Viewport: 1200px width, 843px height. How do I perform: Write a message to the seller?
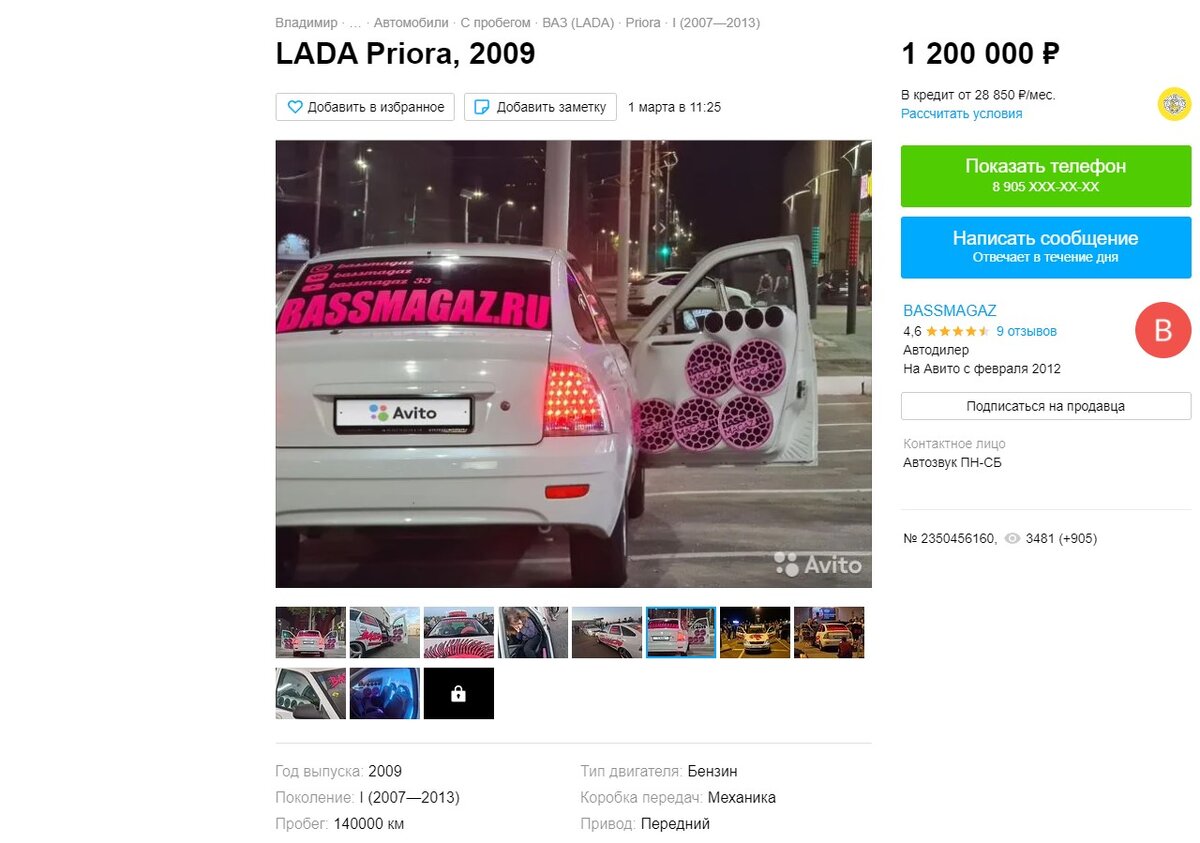coord(1046,247)
